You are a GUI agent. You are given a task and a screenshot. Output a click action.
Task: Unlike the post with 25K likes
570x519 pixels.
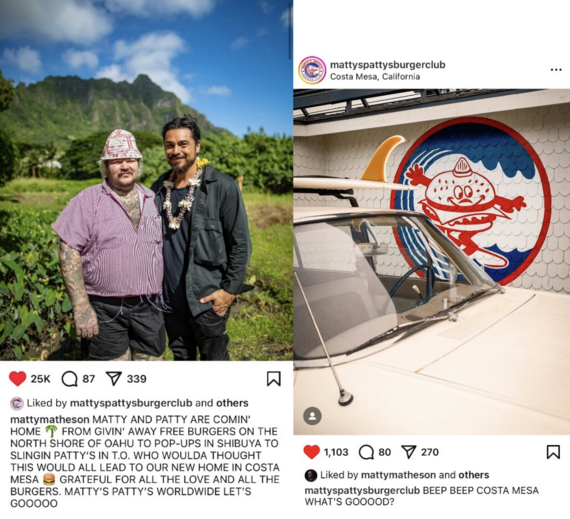pyautogui.click(x=17, y=379)
